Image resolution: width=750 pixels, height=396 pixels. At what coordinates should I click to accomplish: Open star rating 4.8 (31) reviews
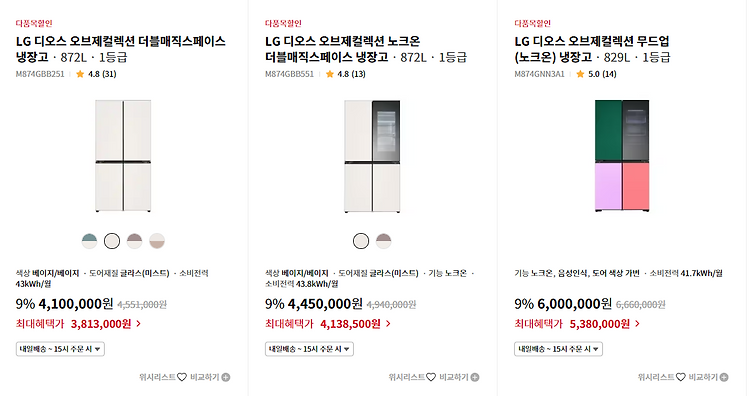tap(96, 74)
